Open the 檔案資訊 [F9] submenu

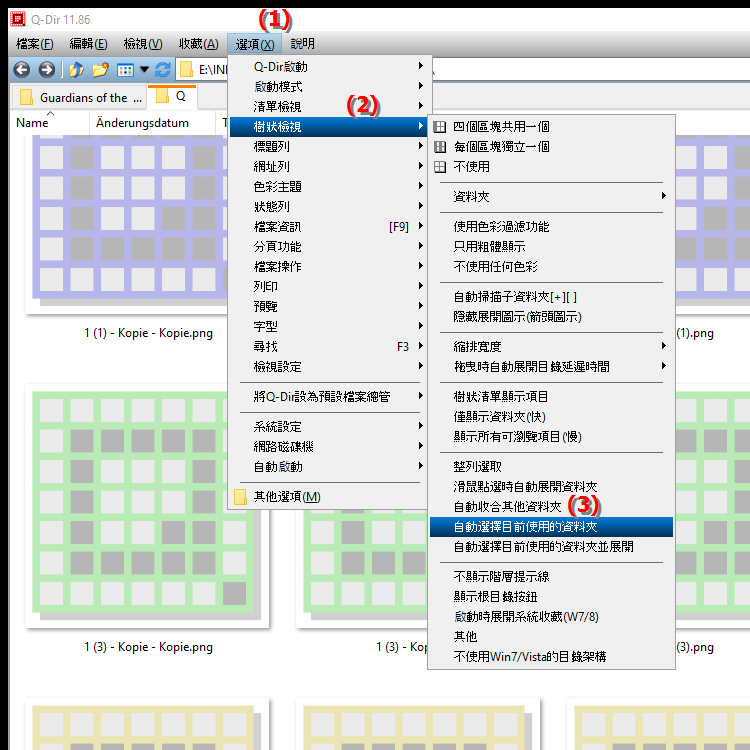pos(329,227)
